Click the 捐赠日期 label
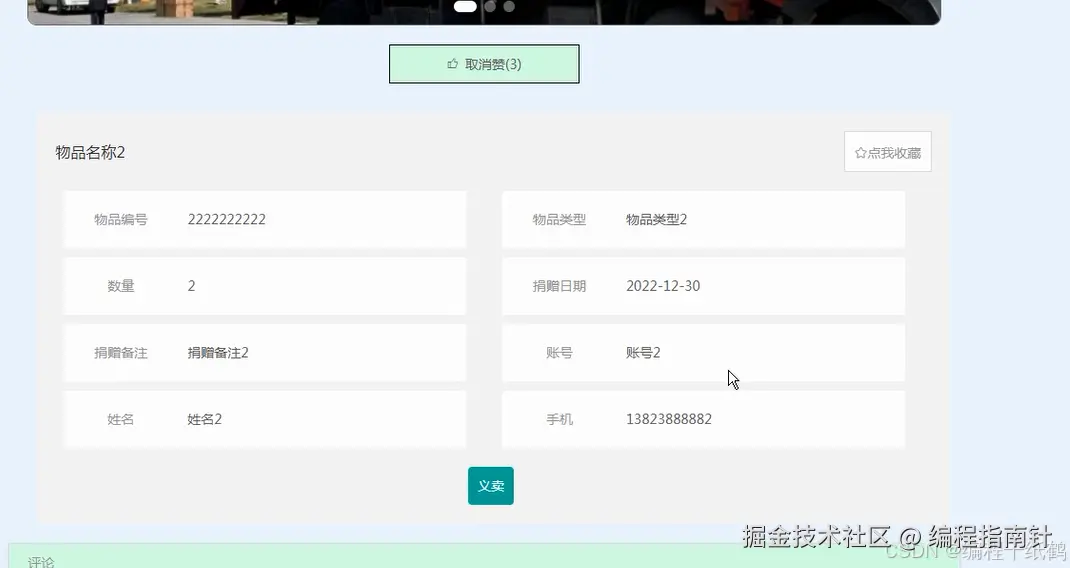The height and width of the screenshot is (568, 1070). (x=559, y=286)
